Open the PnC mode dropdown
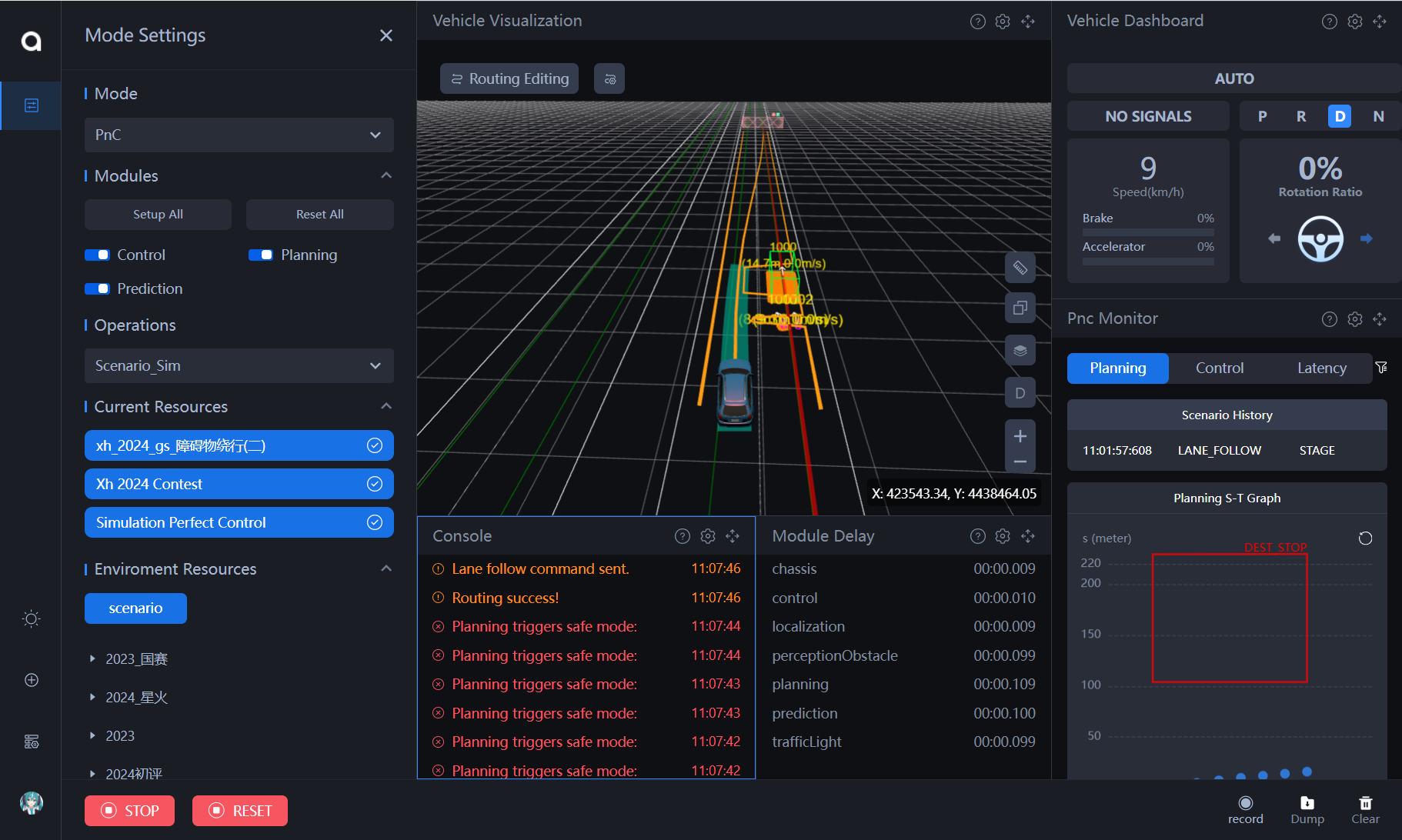The width and height of the screenshot is (1402, 840). pyautogui.click(x=239, y=135)
